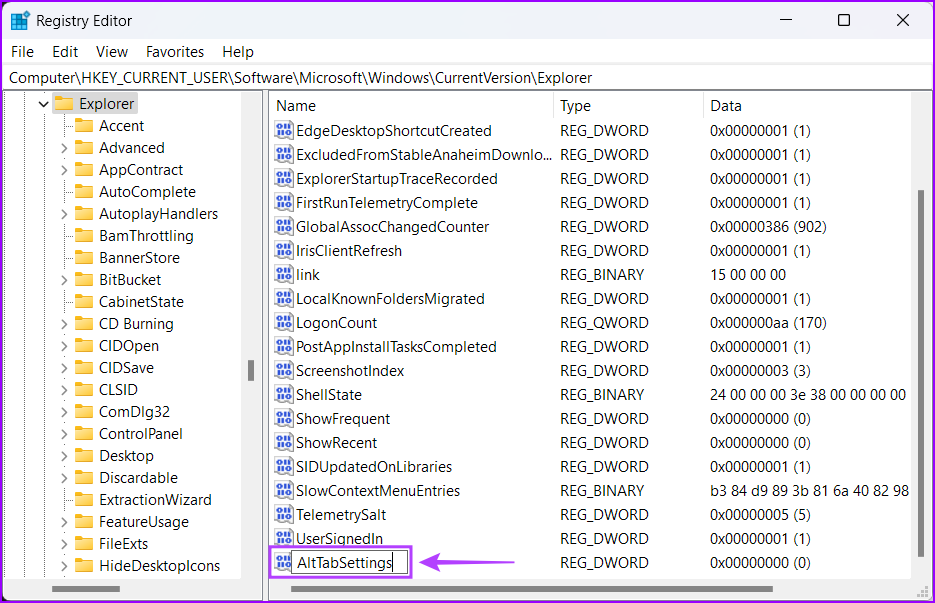The height and width of the screenshot is (603, 935).
Task: Select the CIDSave key in tree
Action: pos(126,368)
